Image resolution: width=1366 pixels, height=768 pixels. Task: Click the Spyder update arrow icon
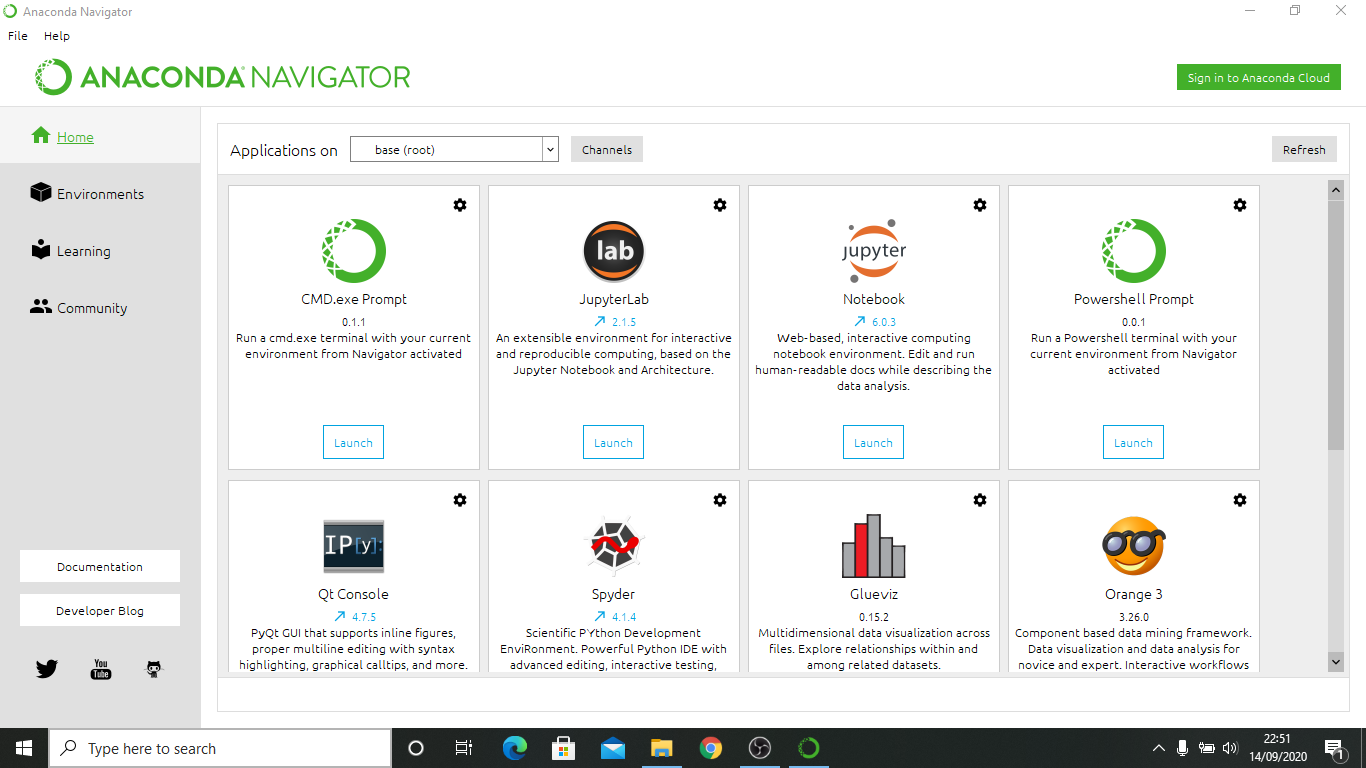coord(600,617)
